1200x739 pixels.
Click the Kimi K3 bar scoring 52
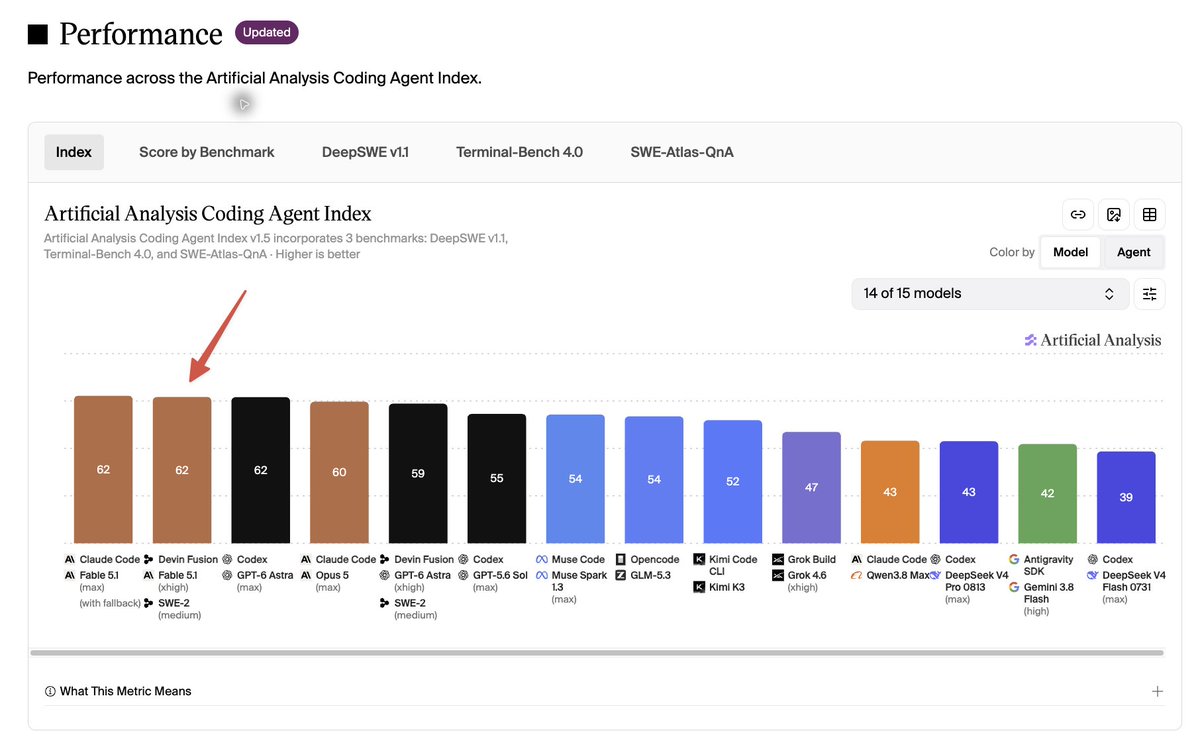click(733, 482)
